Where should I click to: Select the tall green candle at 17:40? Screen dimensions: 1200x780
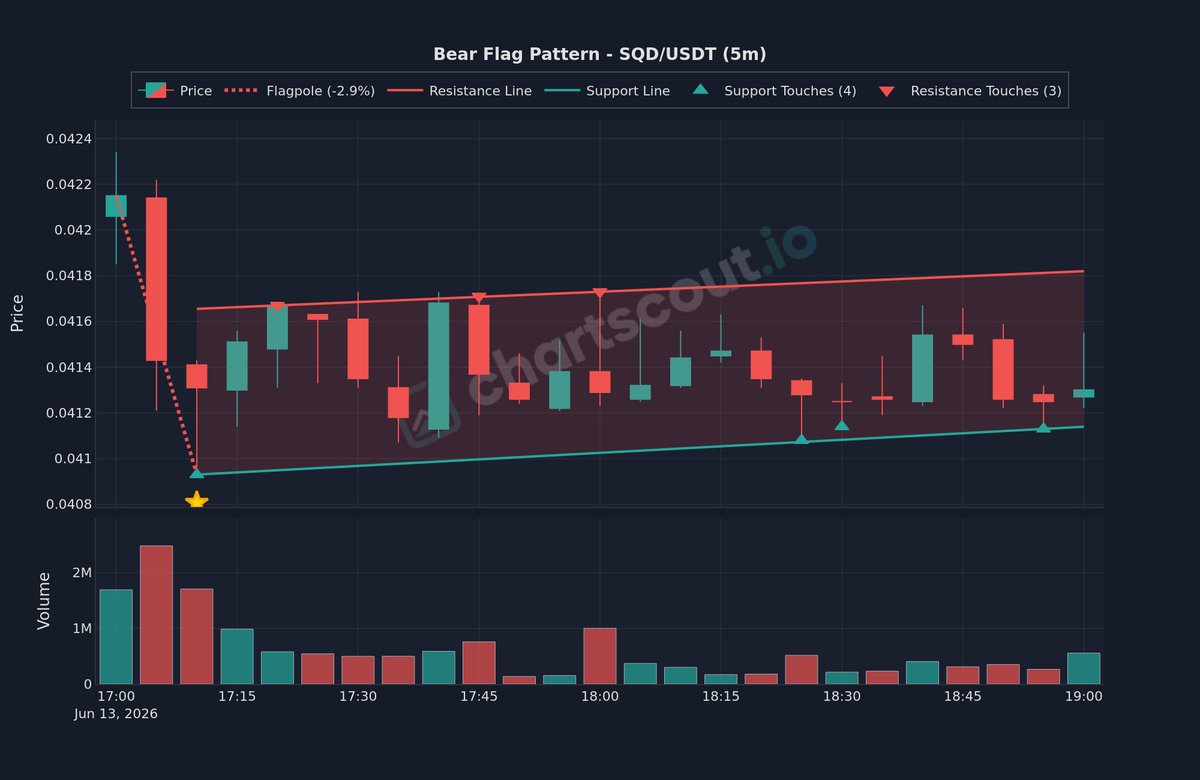[439, 366]
